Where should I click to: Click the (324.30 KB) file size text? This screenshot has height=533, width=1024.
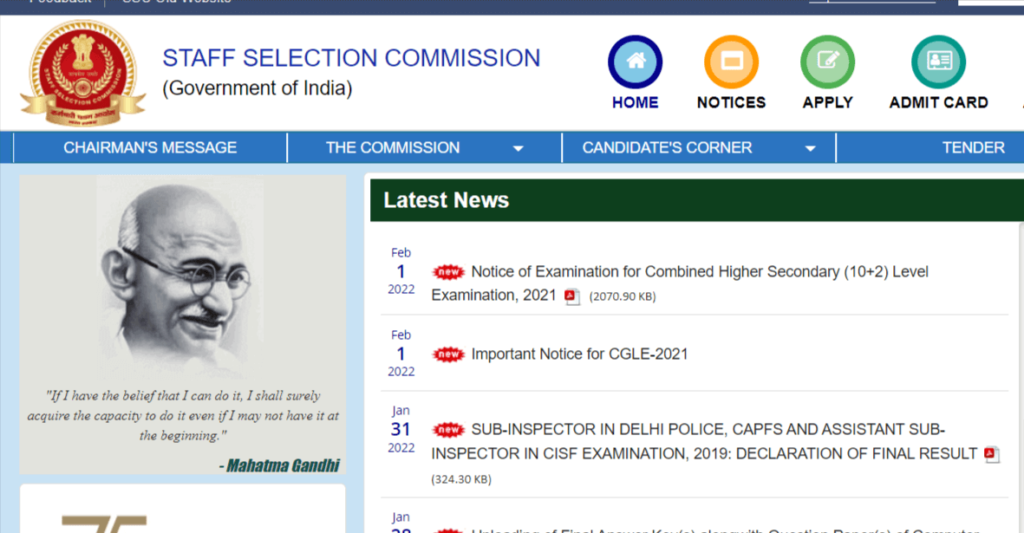click(461, 479)
